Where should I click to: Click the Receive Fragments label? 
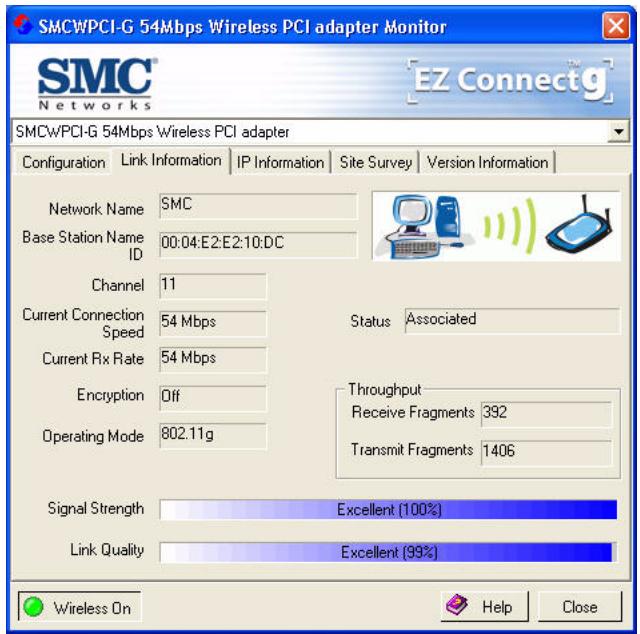tap(413, 412)
